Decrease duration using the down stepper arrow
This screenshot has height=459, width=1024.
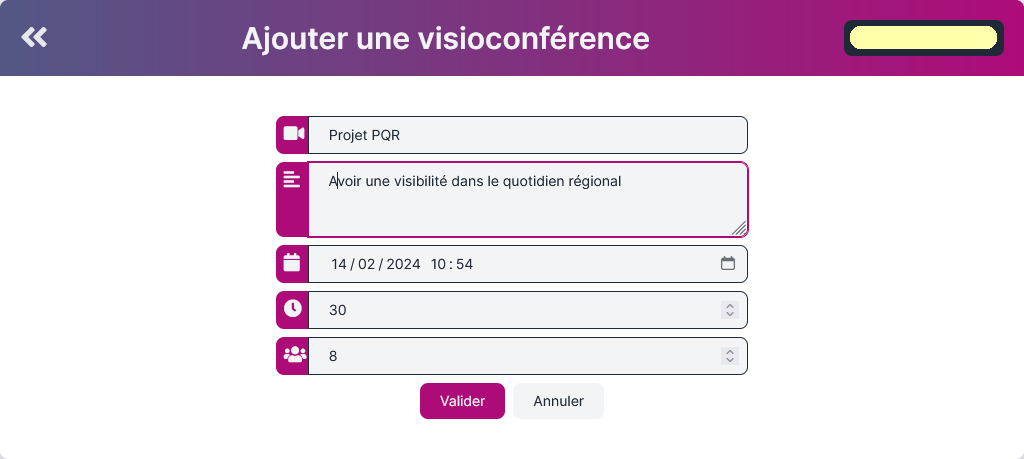[729, 314]
